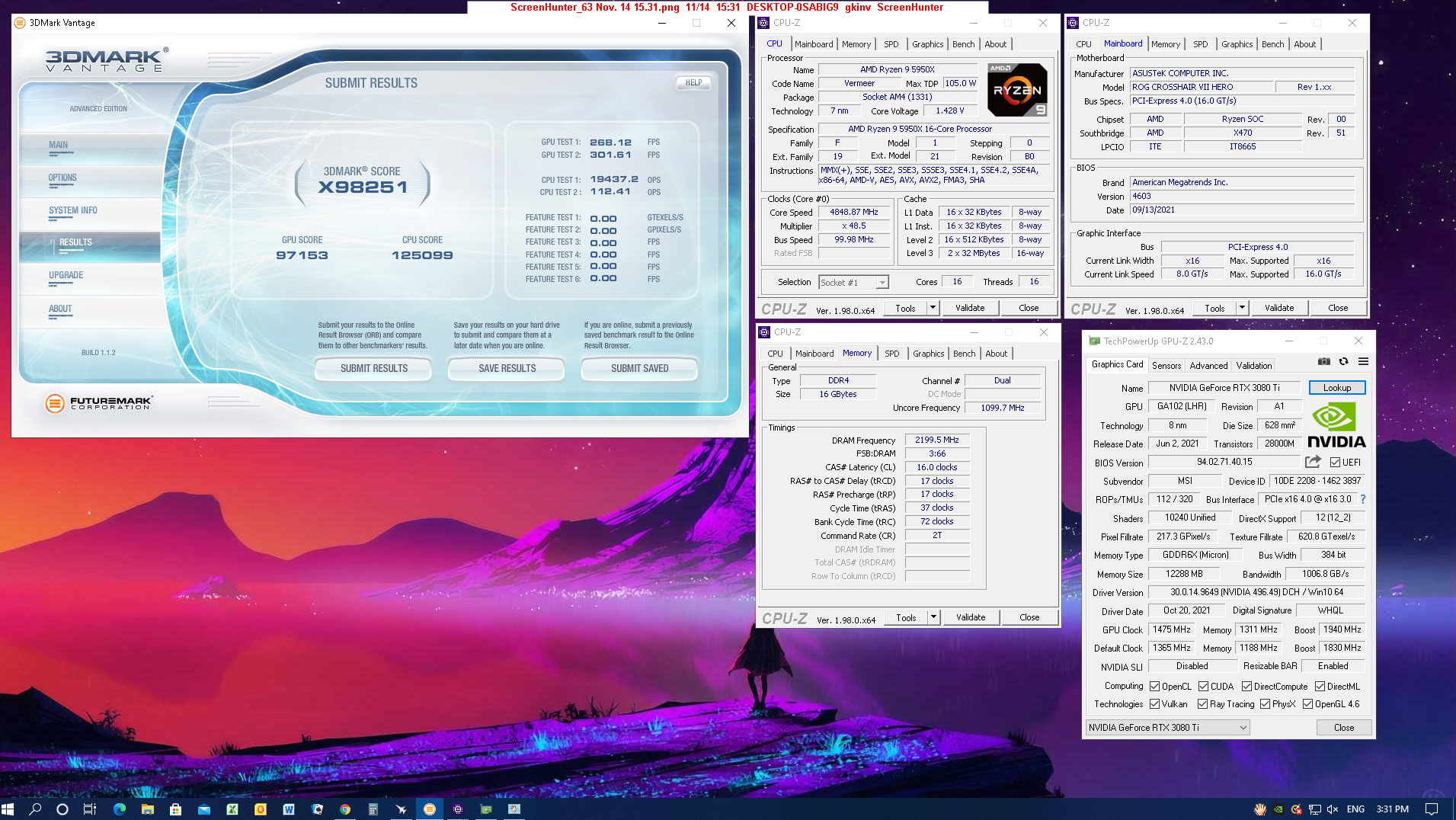Toggle the Ray Tracing checkbox
Screen dimensions: 1456x820
point(1202,704)
